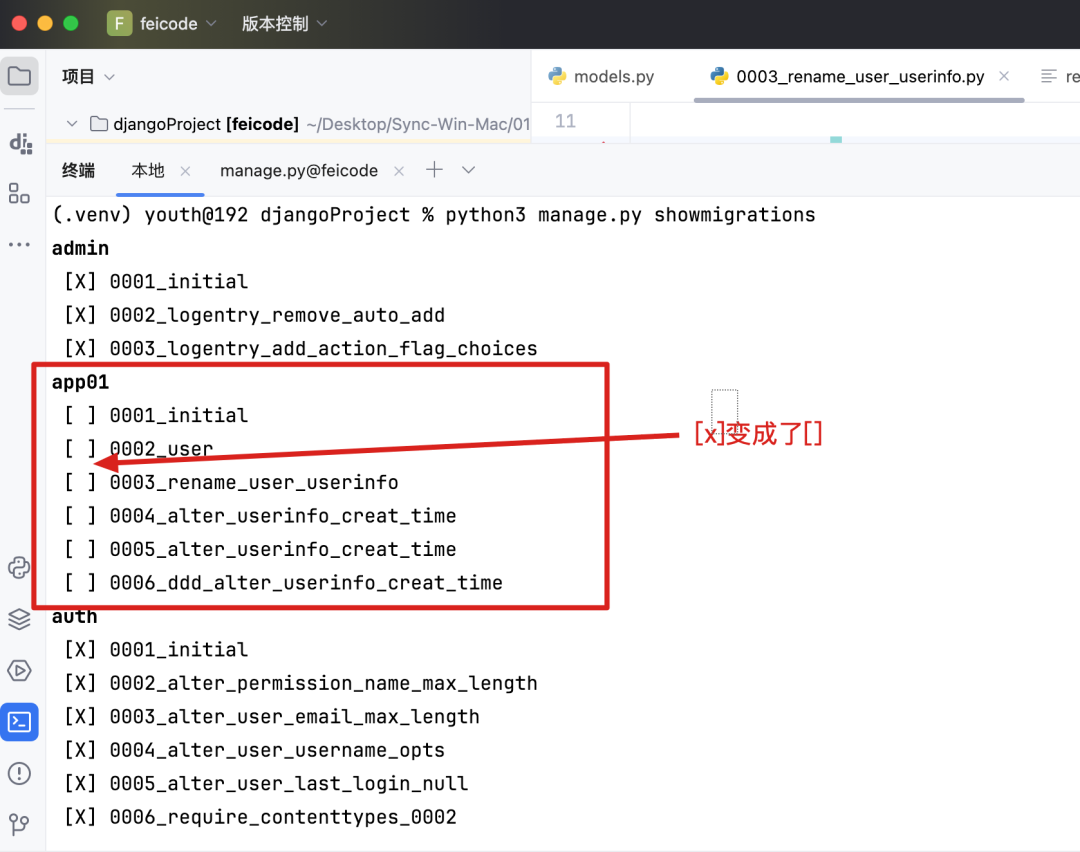Open terminal options chevron dropdown
This screenshot has width=1080, height=852.
(x=468, y=169)
